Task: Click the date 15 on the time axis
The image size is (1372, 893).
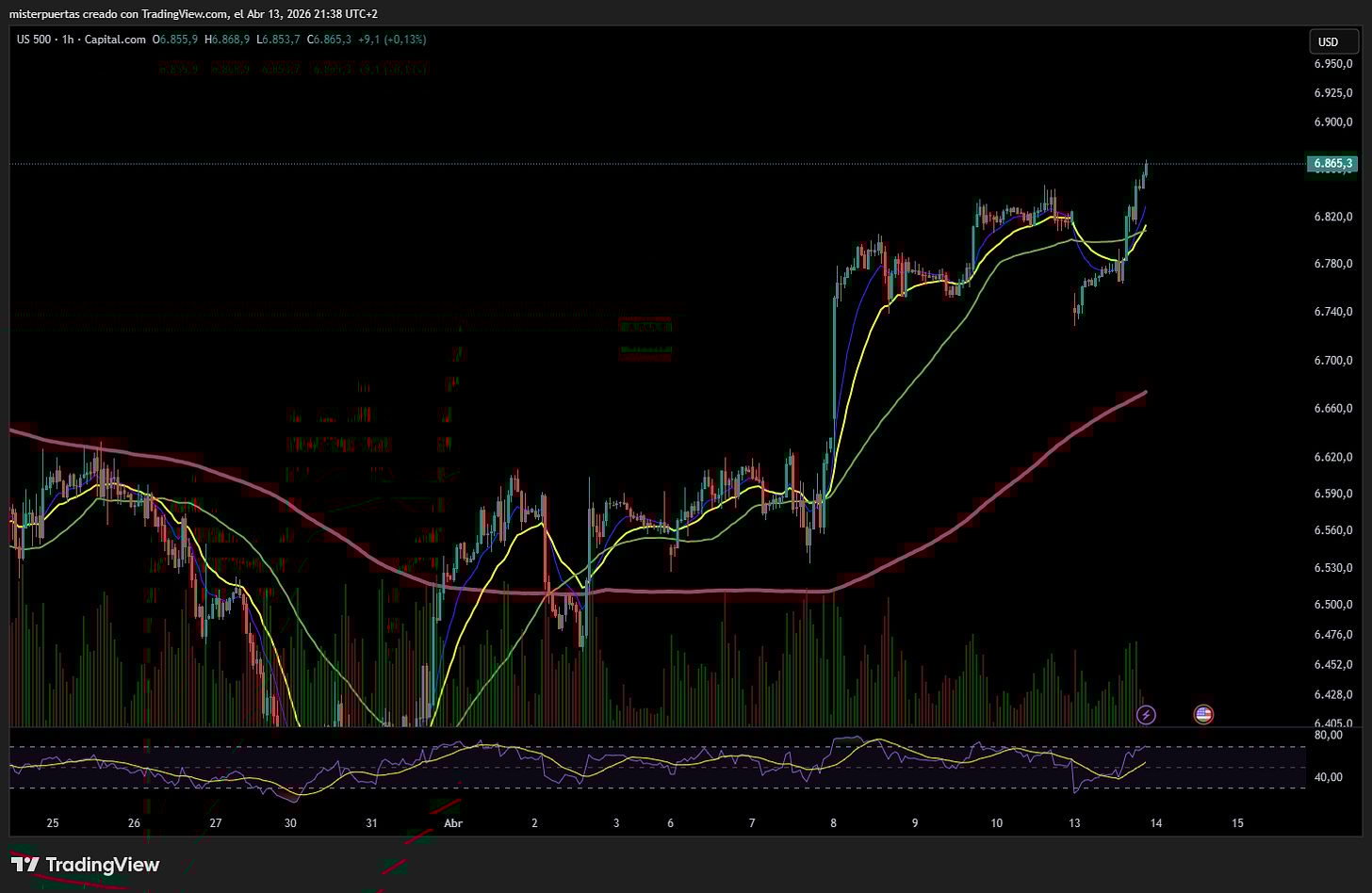Action: (1238, 822)
